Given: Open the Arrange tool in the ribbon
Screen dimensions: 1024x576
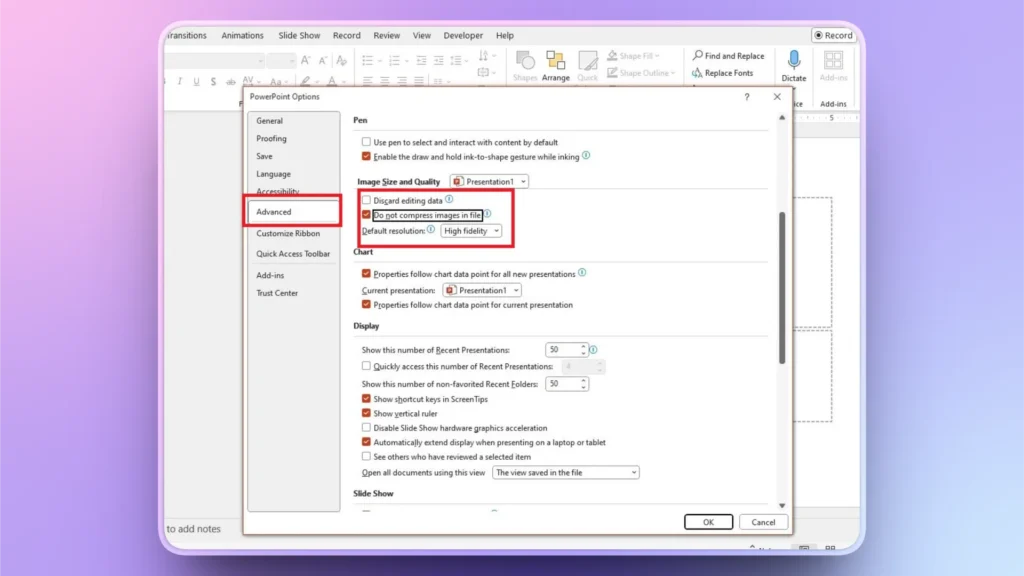Looking at the screenshot, I should pyautogui.click(x=556, y=60).
